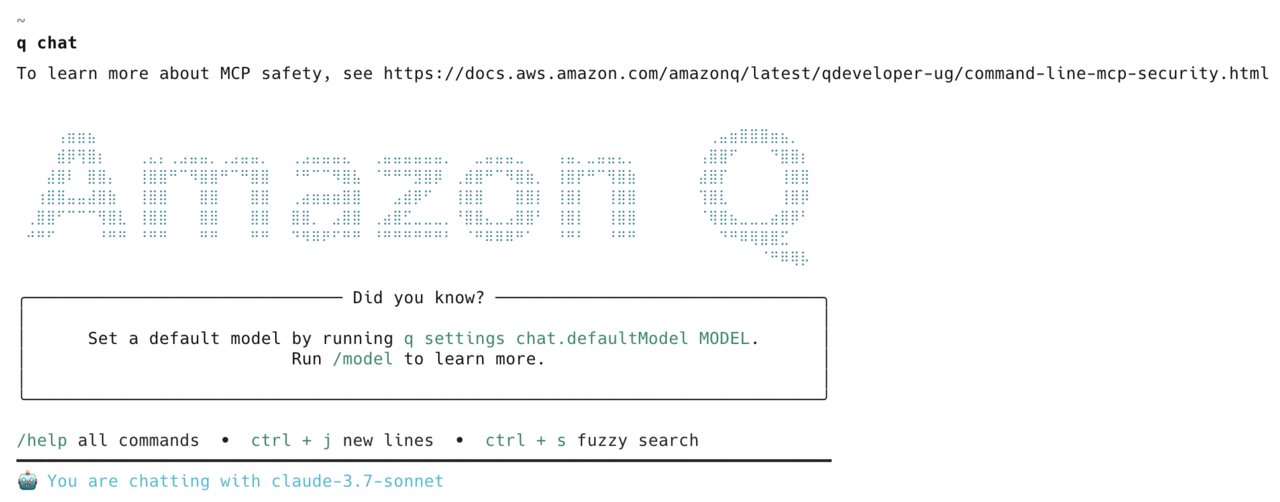The width and height of the screenshot is (1280, 502).
Task: Click the ASCII art letter z
Action: coord(413,198)
